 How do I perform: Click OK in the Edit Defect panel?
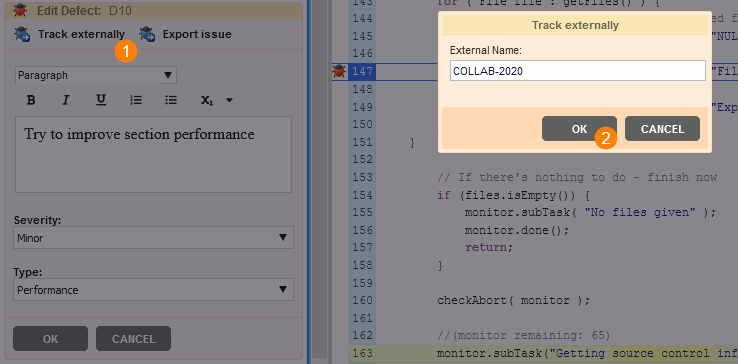[x=50, y=339]
